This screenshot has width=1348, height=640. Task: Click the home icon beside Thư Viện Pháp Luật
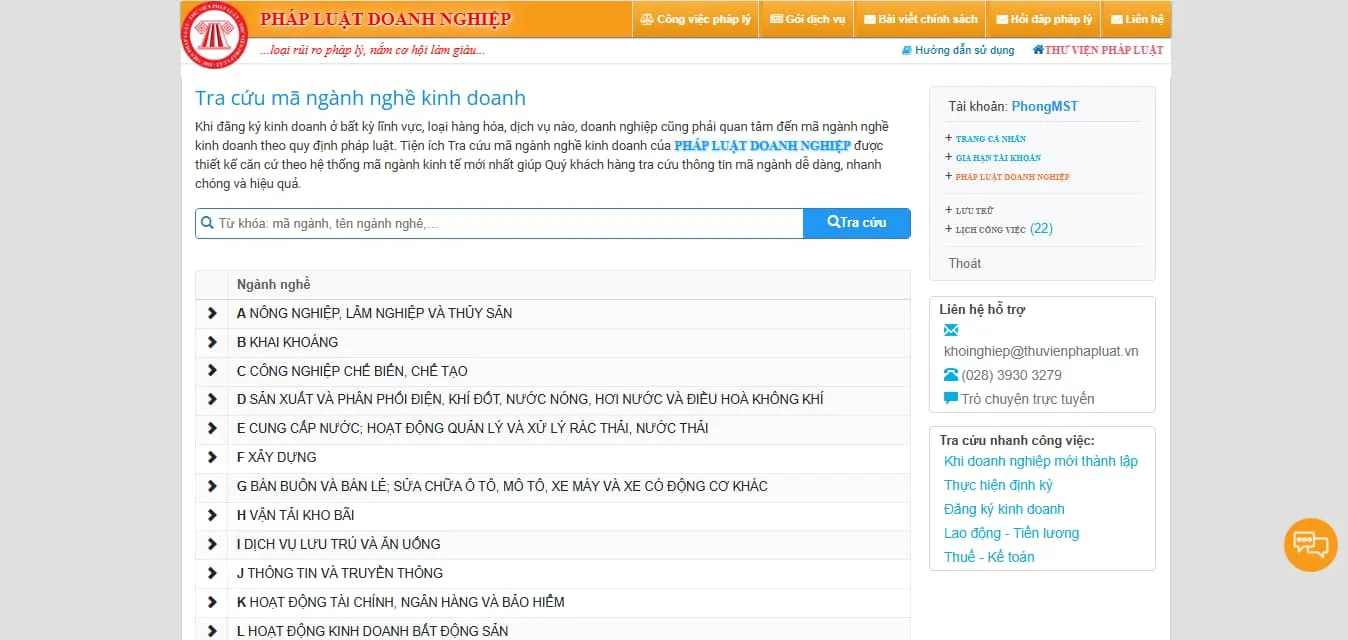tap(1038, 50)
